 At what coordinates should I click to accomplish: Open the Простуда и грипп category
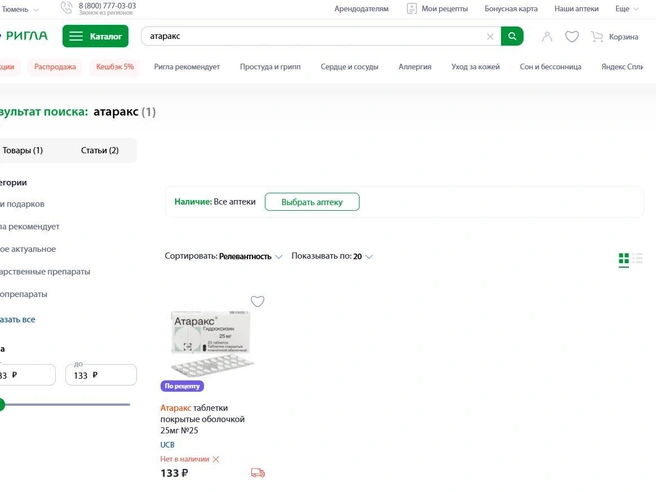270,67
